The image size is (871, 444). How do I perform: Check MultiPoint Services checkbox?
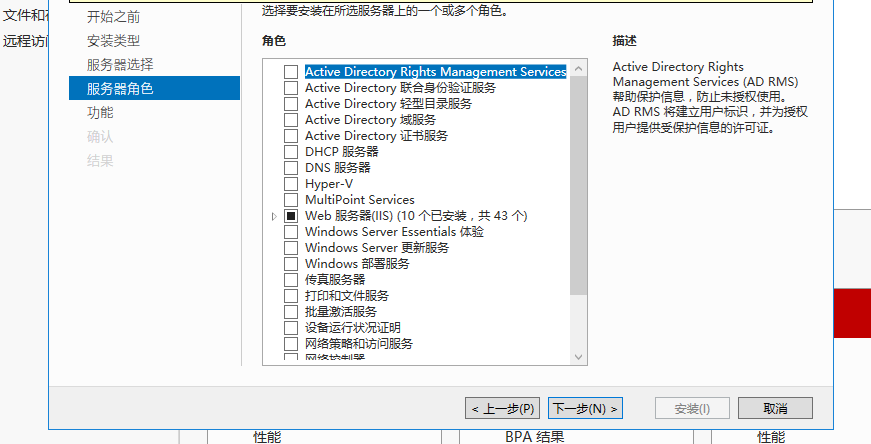291,200
